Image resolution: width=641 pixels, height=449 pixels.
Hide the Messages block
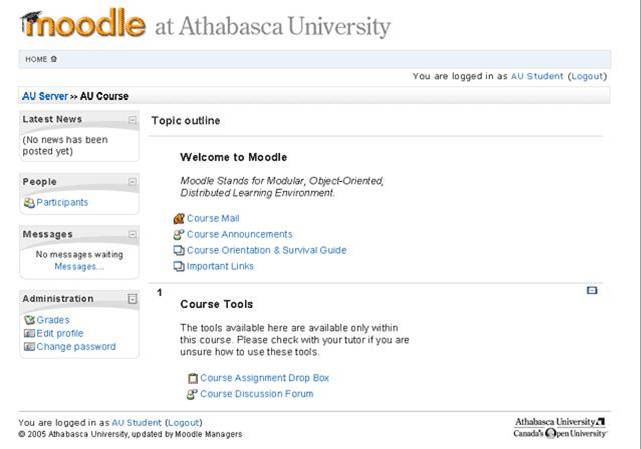pos(132,234)
